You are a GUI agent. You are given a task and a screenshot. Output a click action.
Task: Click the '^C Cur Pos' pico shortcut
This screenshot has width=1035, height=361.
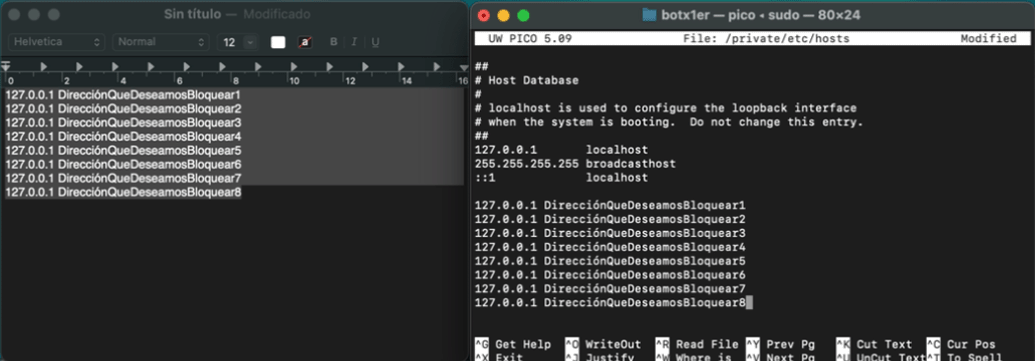[960, 345]
